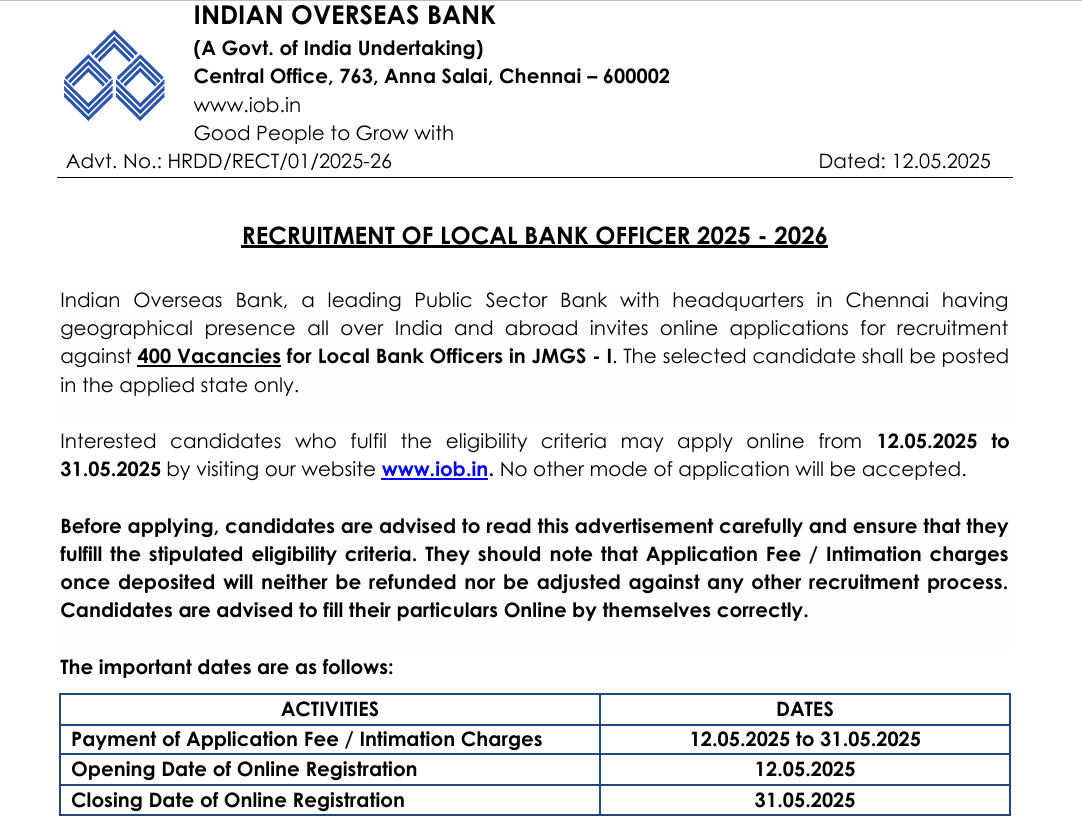Screen dimensions: 1082x824
Task: Click the date in the Closing Date row
Action: (805, 800)
